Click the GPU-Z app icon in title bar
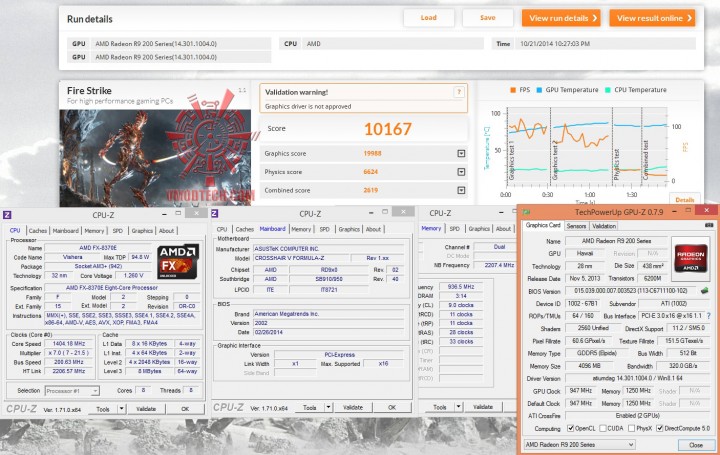 click(526, 212)
